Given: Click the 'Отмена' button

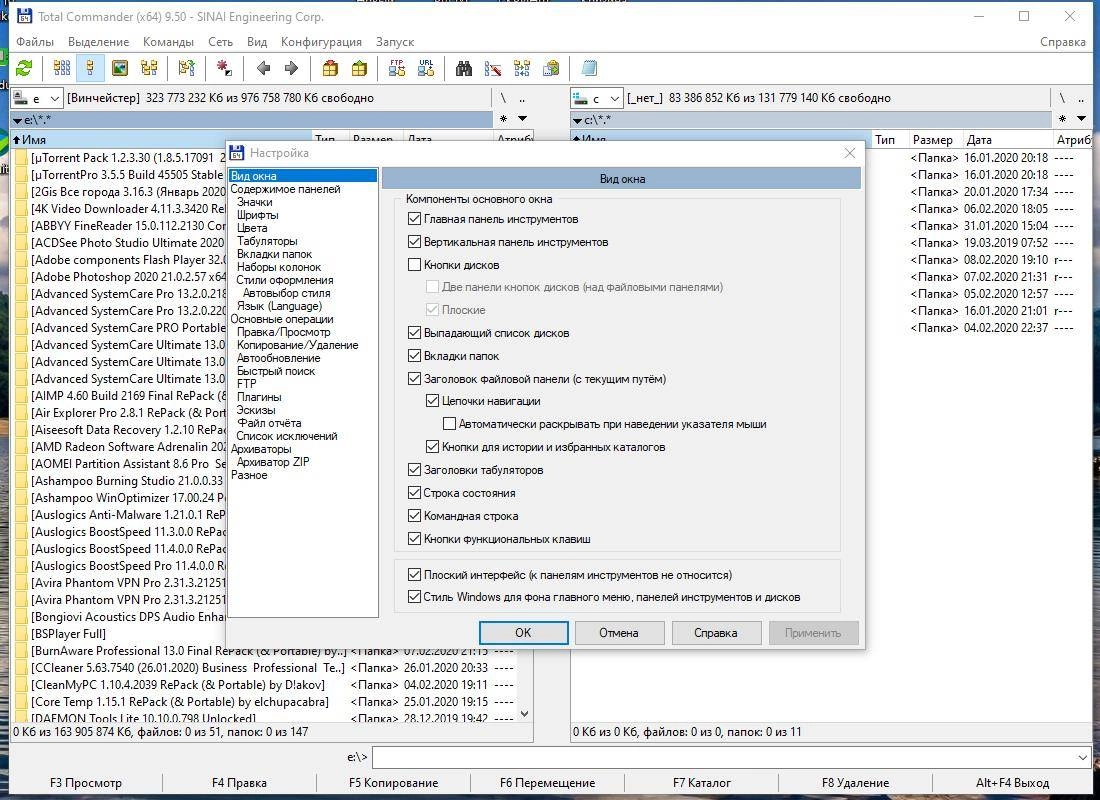Looking at the screenshot, I should tap(619, 633).
